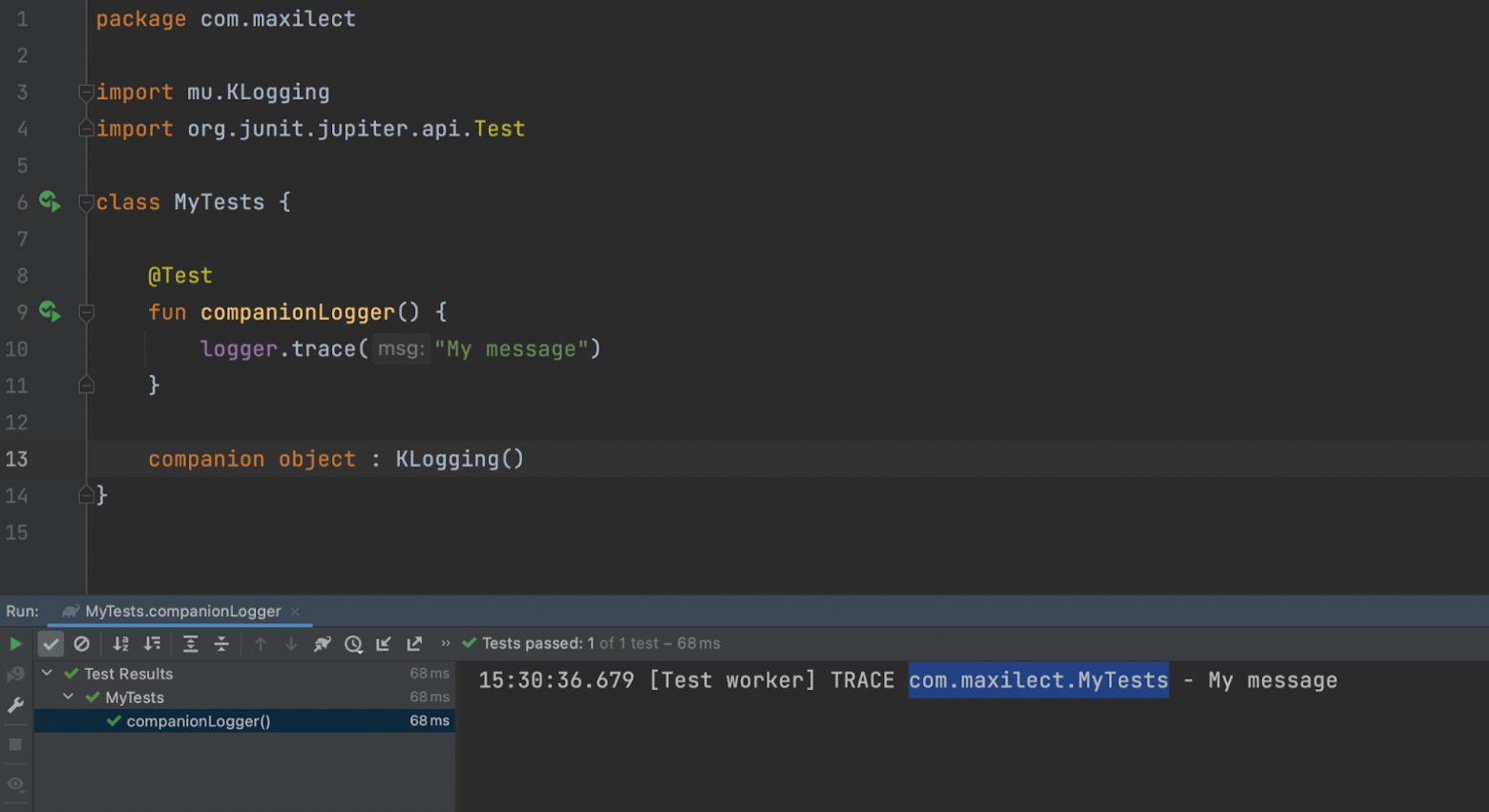Click the fold end marker at line 4
The height and width of the screenshot is (812, 1489).
click(x=86, y=129)
